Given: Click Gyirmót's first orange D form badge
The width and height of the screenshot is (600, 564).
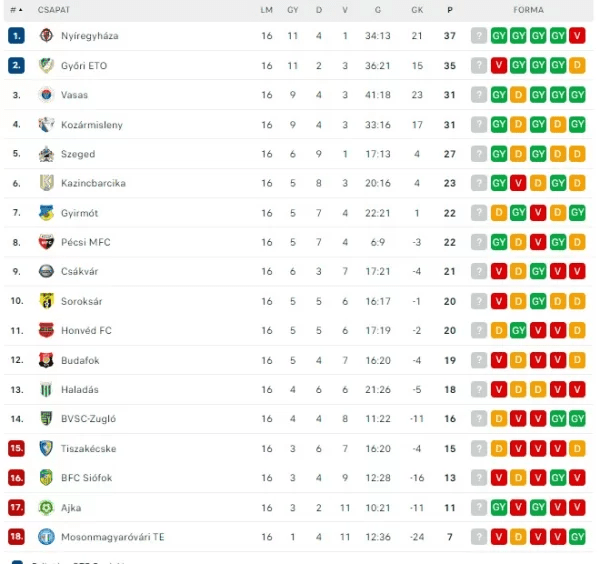Looking at the screenshot, I should pyautogui.click(x=499, y=213).
